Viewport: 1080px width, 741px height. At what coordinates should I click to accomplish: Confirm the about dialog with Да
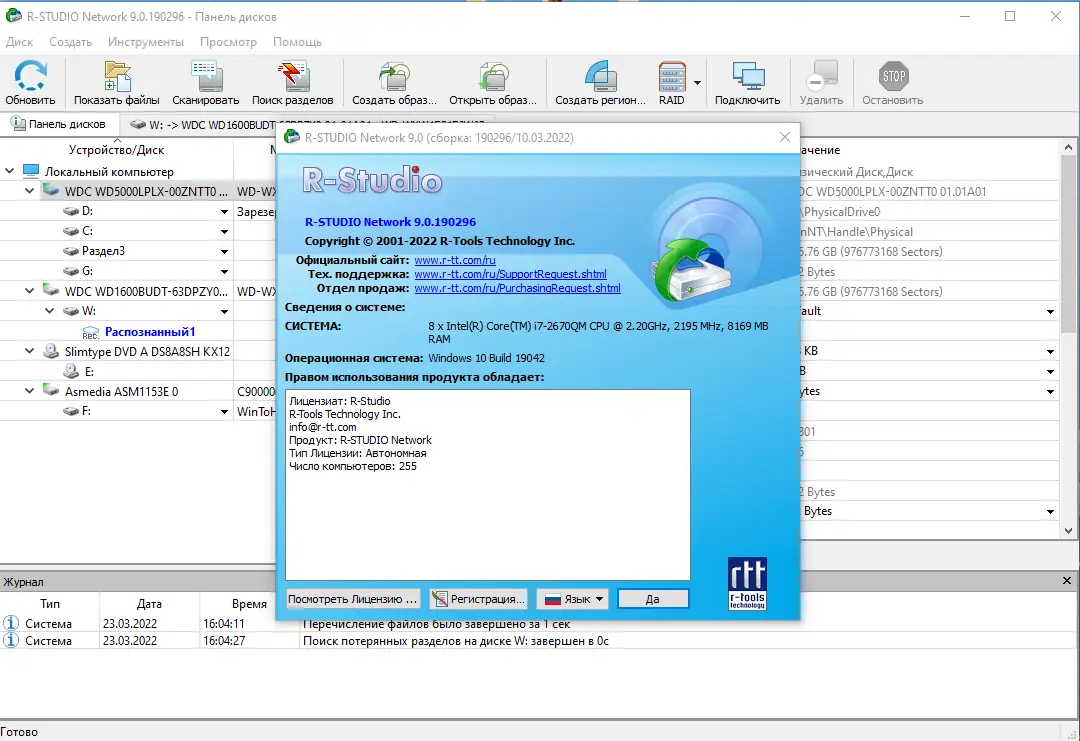click(652, 599)
